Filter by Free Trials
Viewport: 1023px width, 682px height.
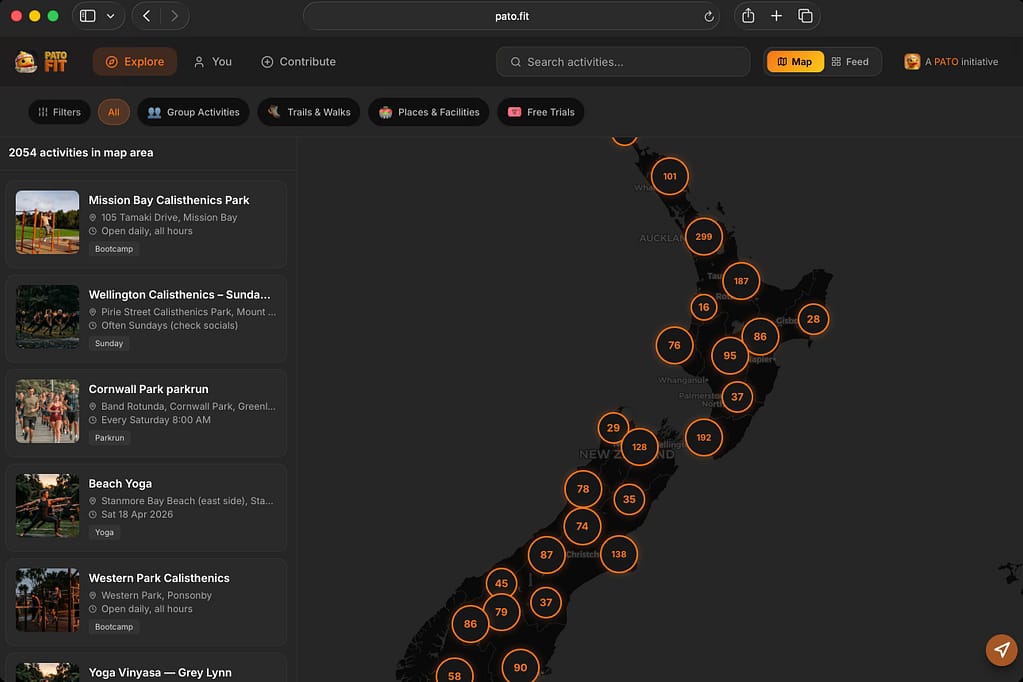click(x=541, y=112)
